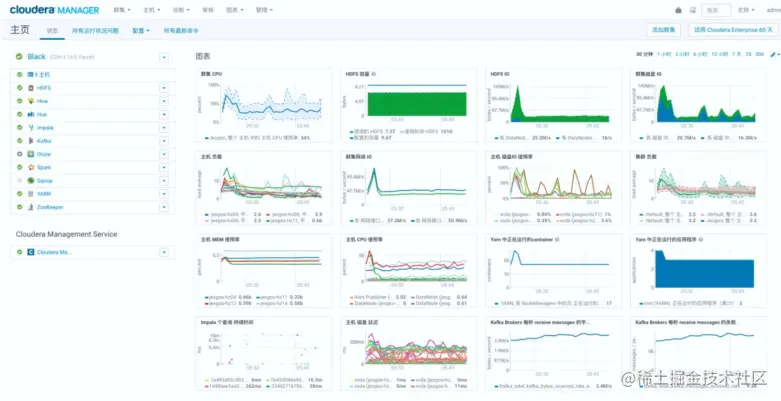Open the actions dropdown for YARN
Image resolution: width=781 pixels, height=401 pixels.
point(164,194)
